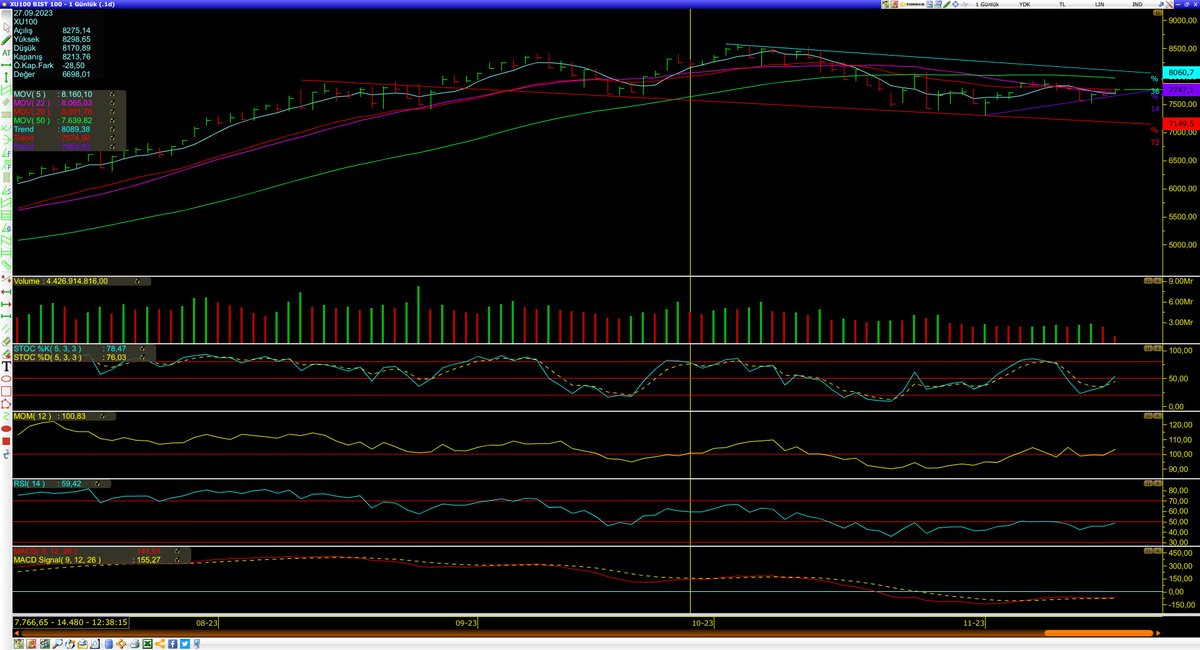This screenshot has width=1200, height=650.
Task: Select the MOV(5) indicator label
Action: tap(29, 94)
